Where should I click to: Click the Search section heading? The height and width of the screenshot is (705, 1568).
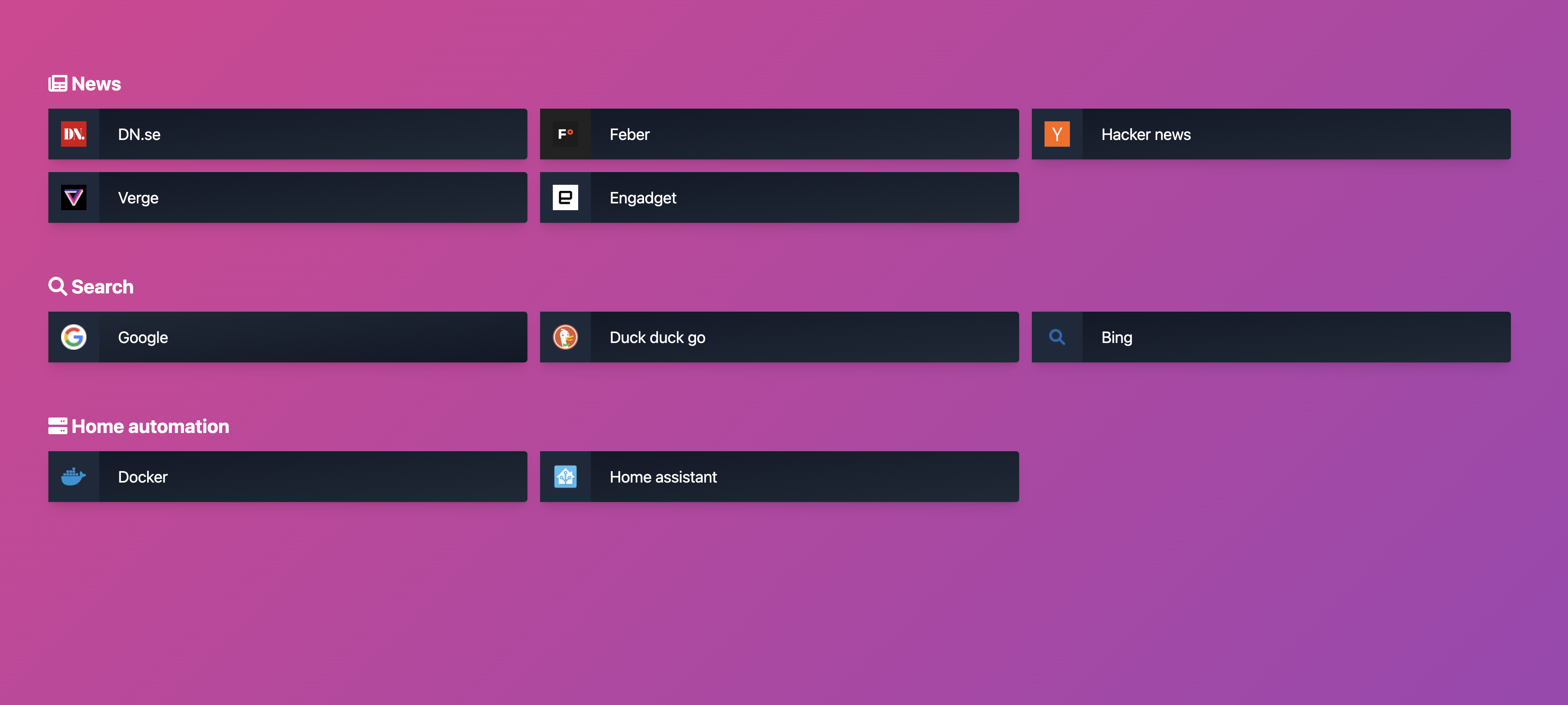pyautogui.click(x=102, y=287)
